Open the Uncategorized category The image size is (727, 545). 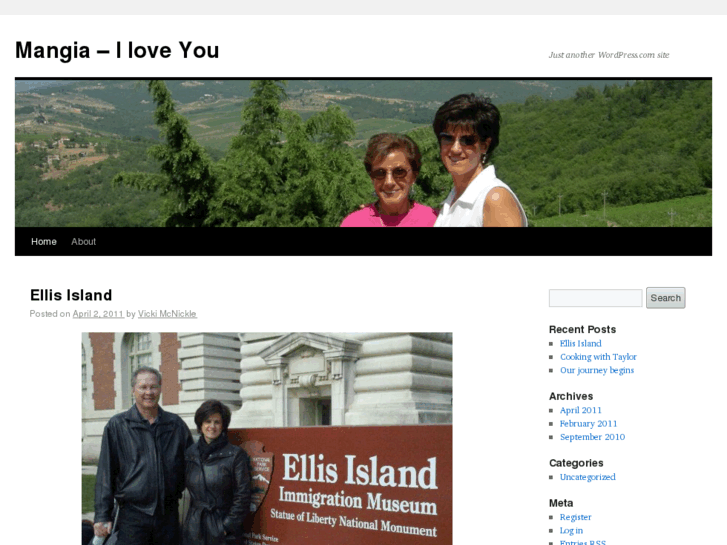(587, 477)
